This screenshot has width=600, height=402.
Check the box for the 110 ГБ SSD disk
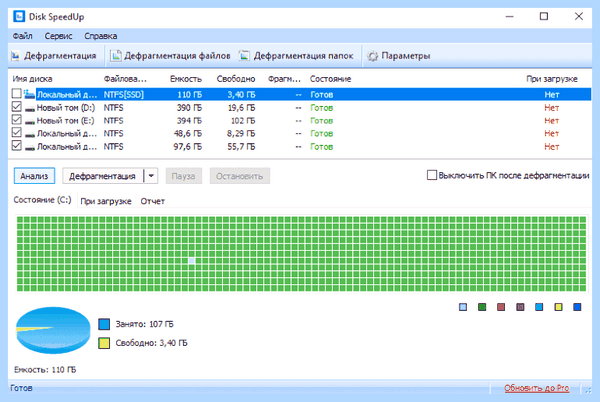coord(16,93)
